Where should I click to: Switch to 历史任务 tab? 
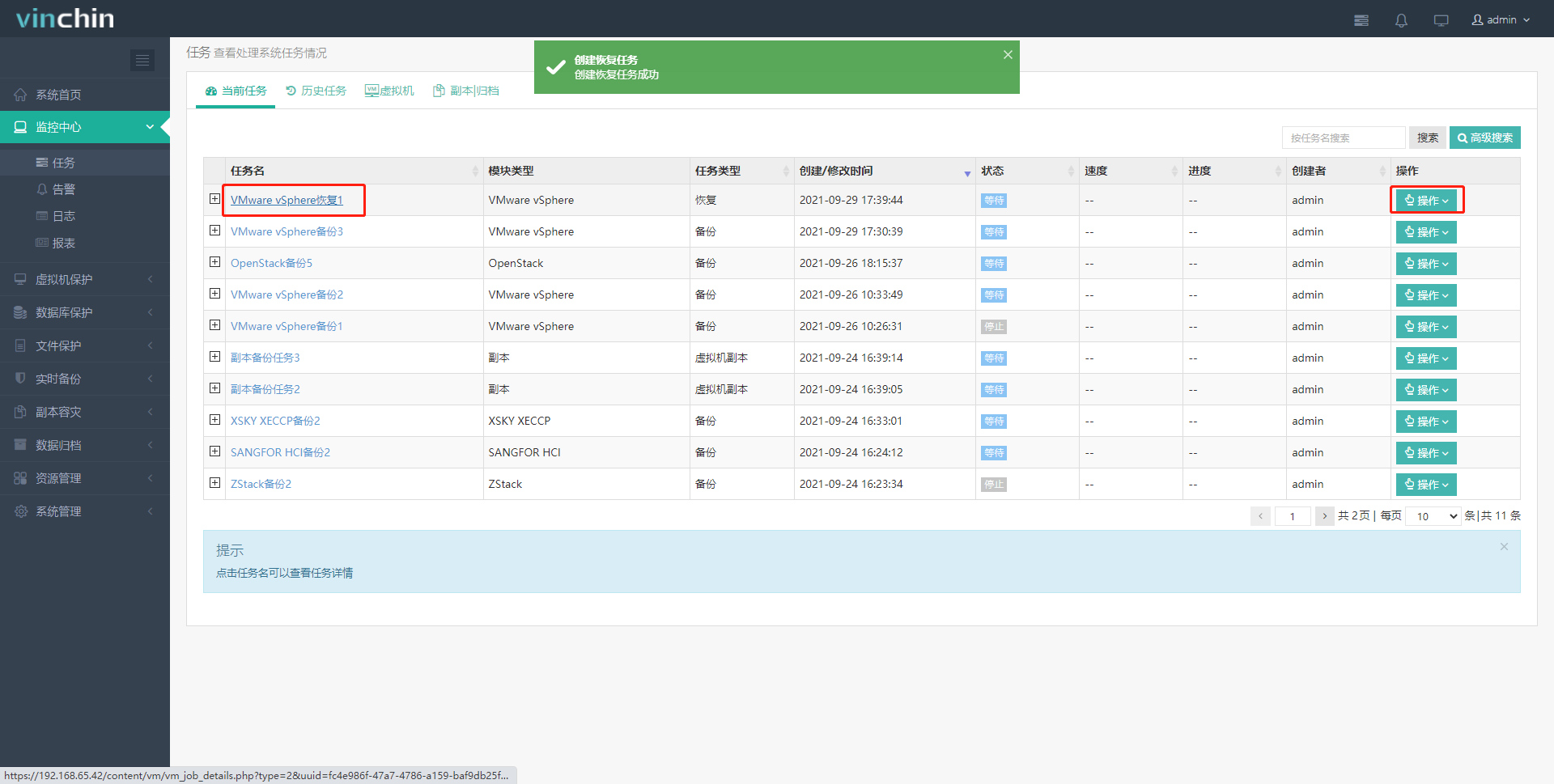(316, 91)
